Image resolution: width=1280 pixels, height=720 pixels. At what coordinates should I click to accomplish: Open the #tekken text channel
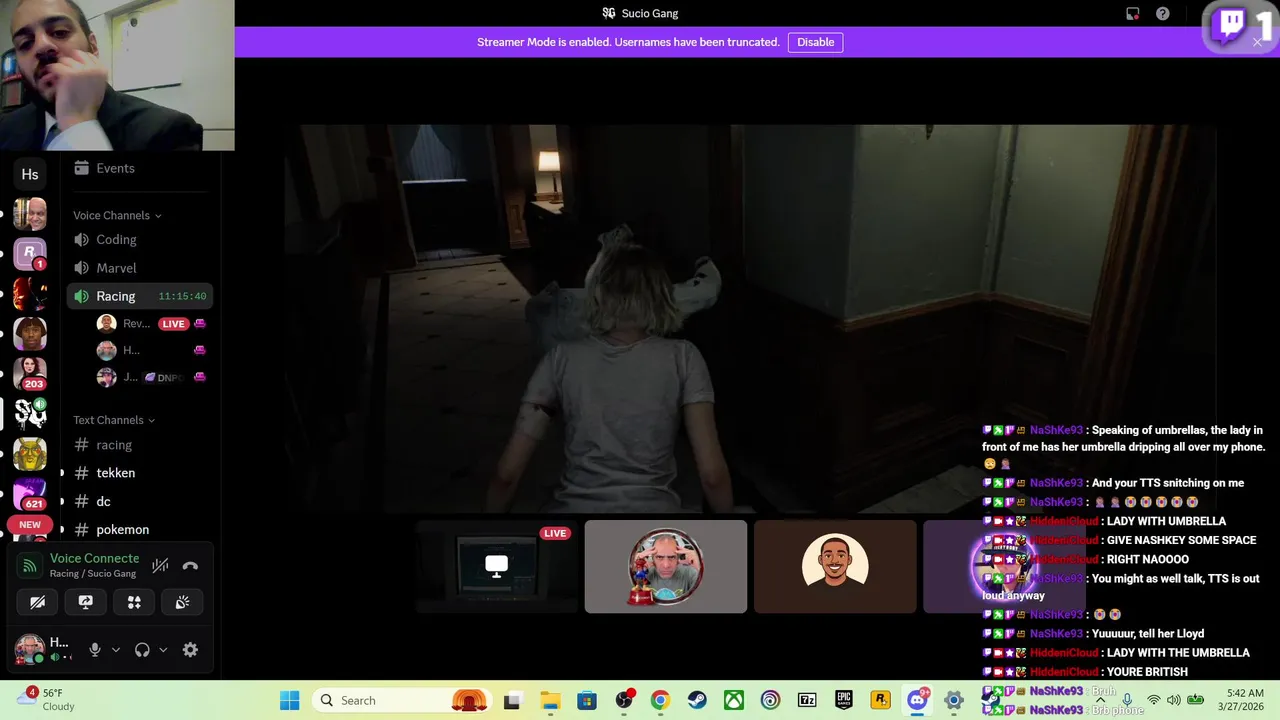pos(140,473)
